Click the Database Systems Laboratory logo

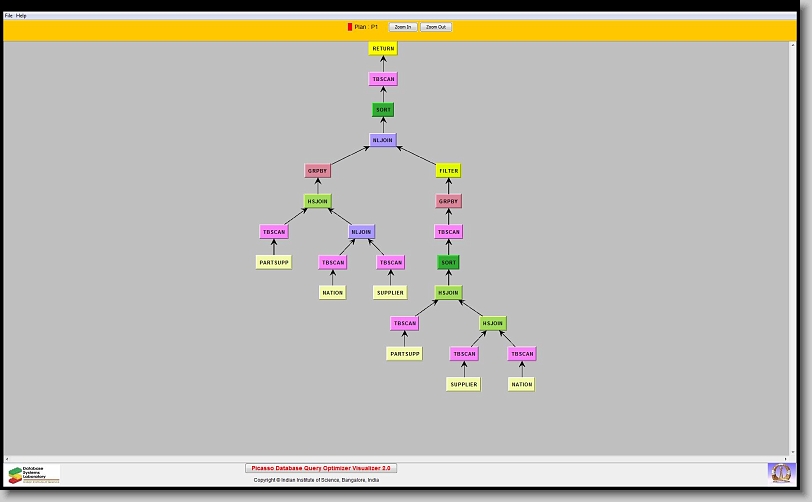34,473
